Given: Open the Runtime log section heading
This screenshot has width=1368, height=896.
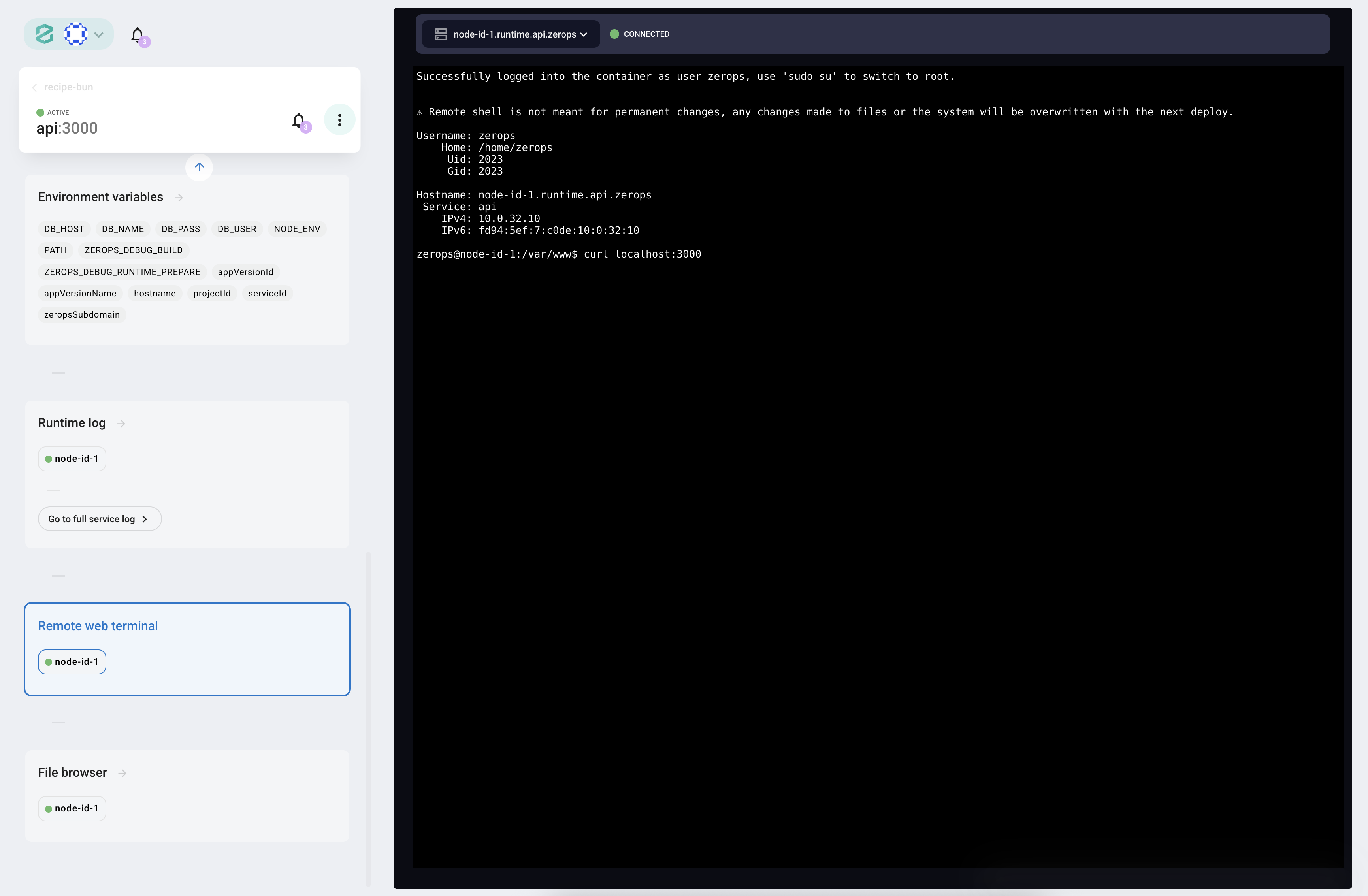Looking at the screenshot, I should pos(72,423).
